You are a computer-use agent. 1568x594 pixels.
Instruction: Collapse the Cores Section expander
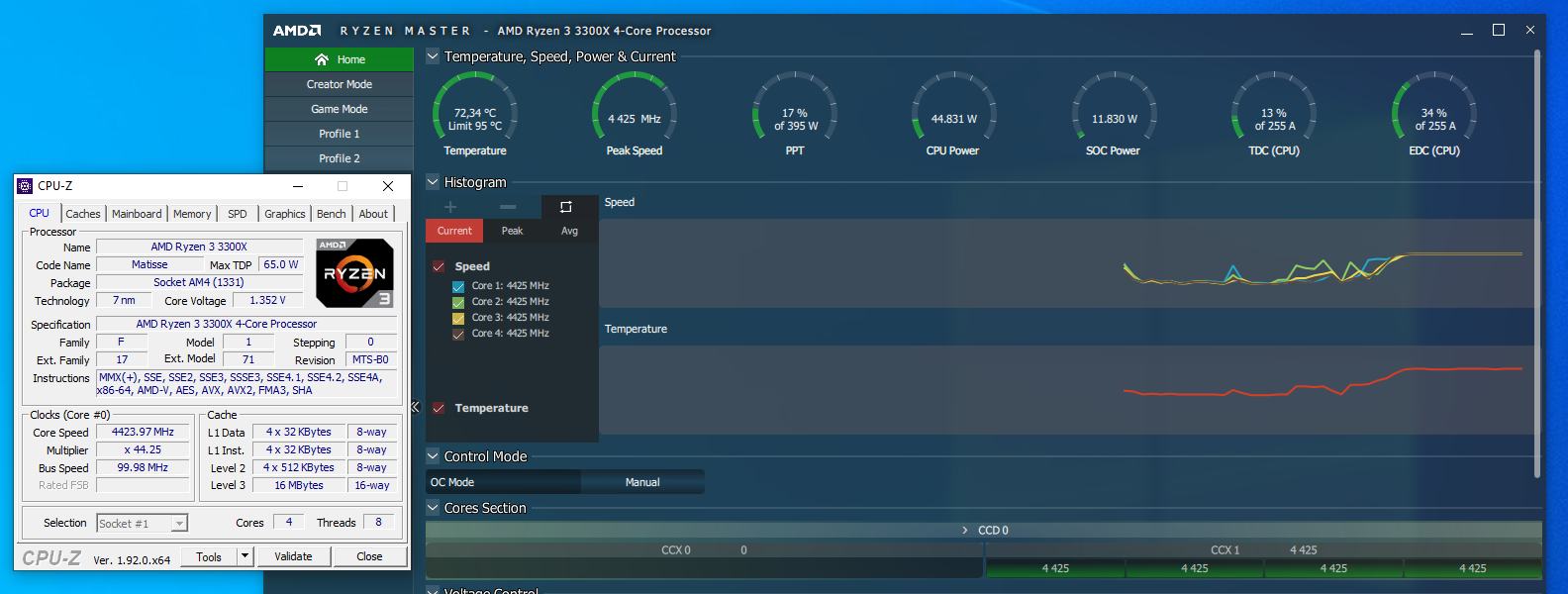pyautogui.click(x=433, y=508)
